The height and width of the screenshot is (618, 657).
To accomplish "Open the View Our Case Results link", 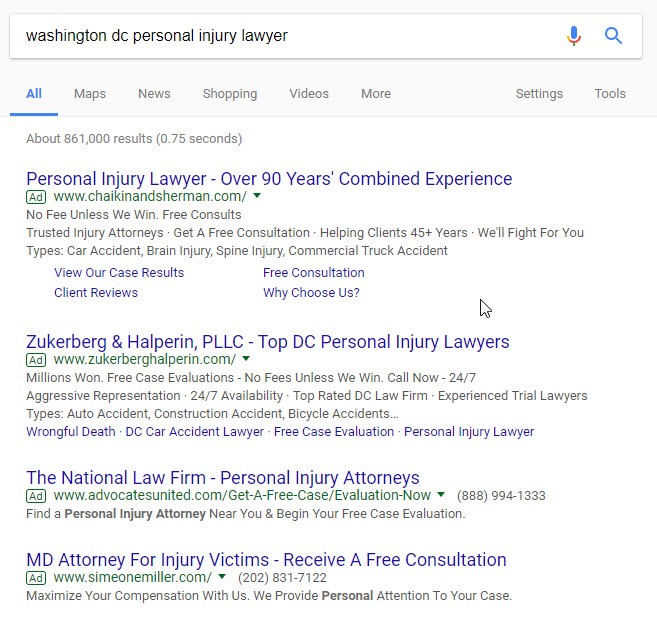I will (119, 273).
